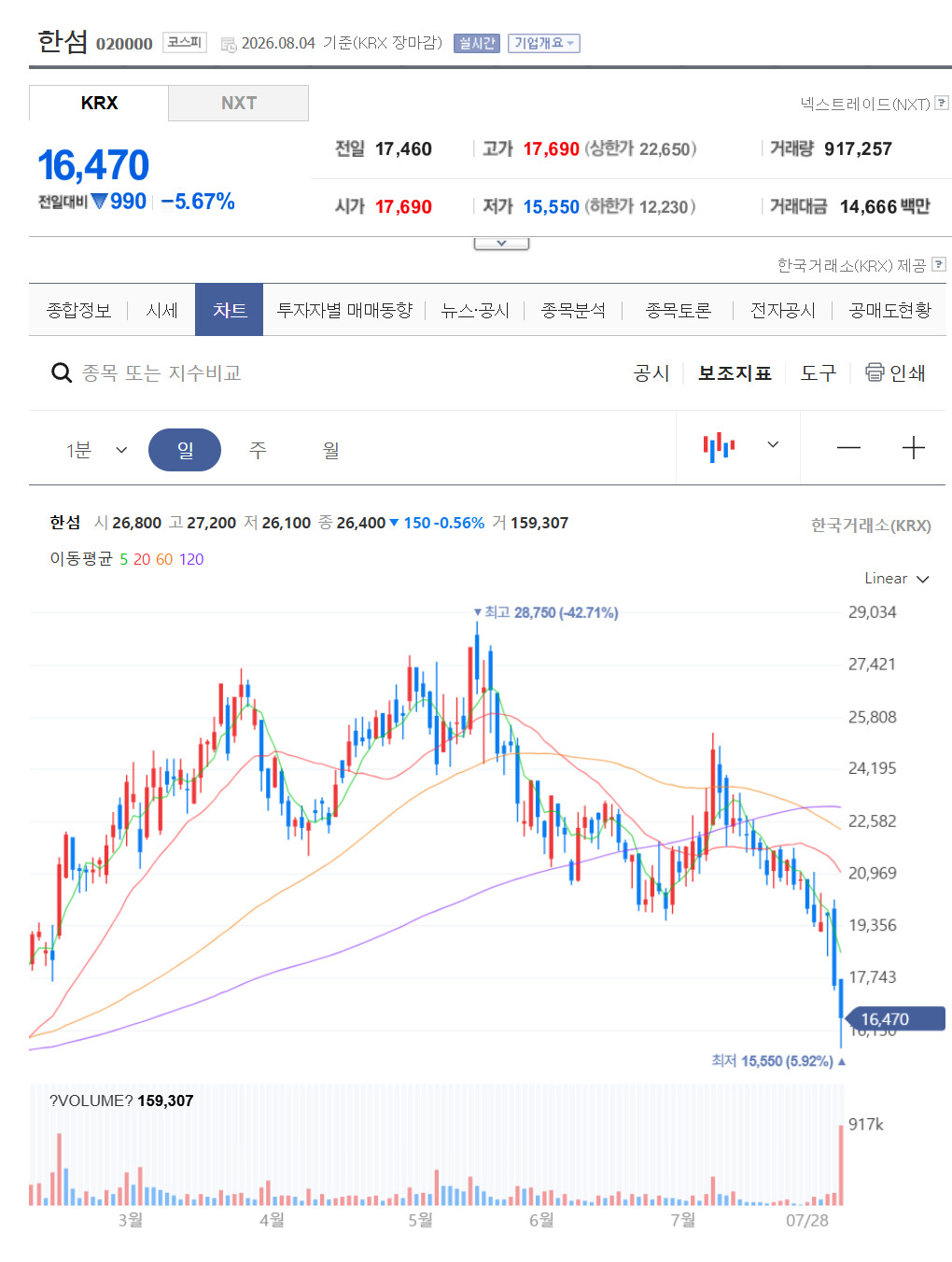
Task: Zoom out chart with minus icon
Action: click(x=848, y=448)
